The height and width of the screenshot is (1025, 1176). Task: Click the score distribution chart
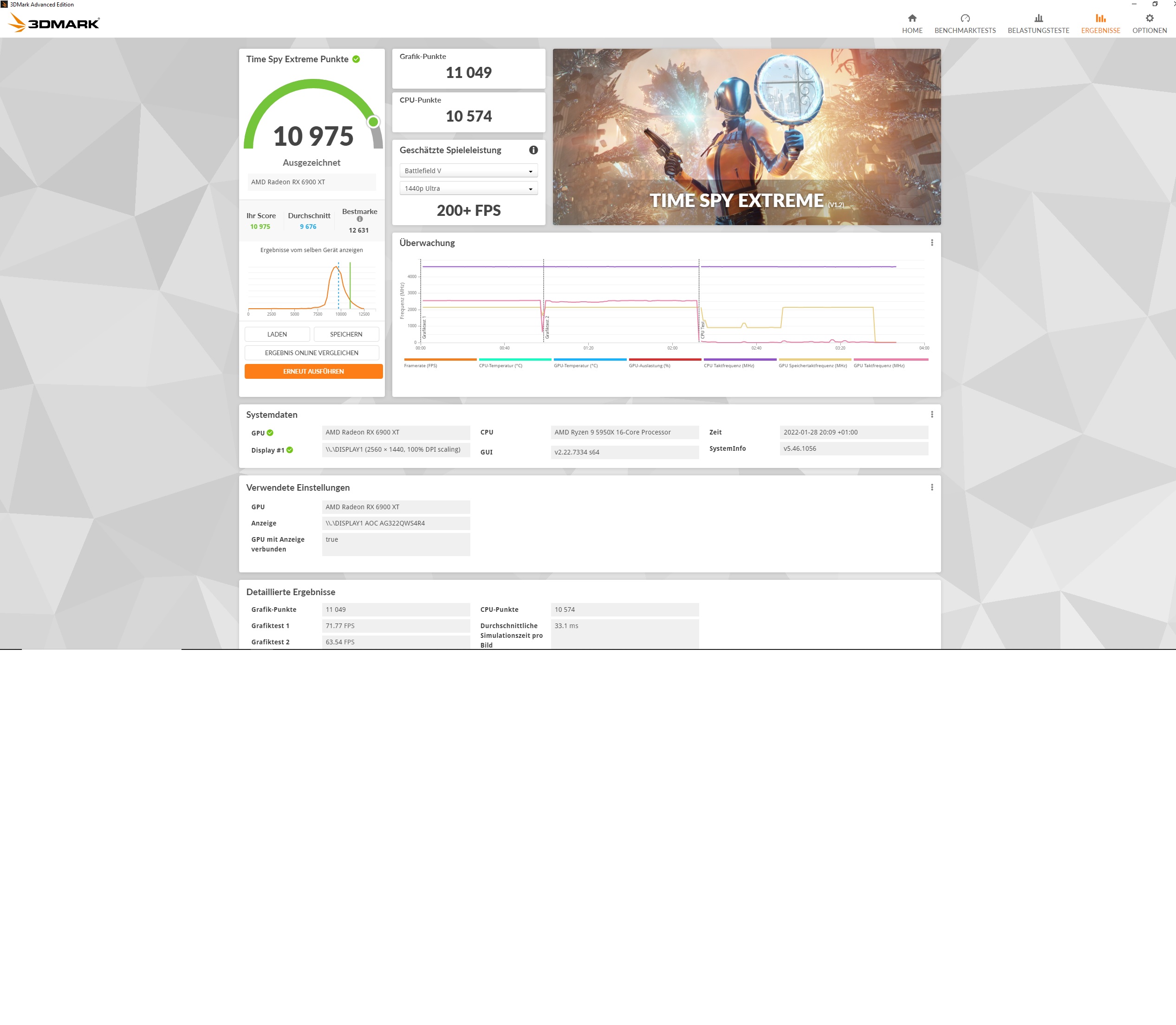pos(312,288)
